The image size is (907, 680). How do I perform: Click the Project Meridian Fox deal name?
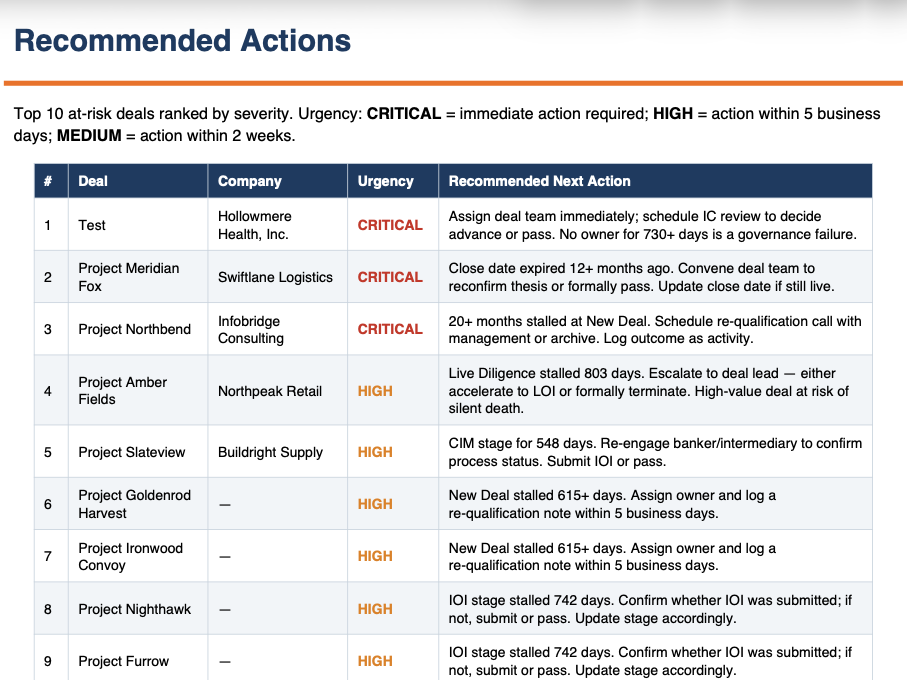[x=129, y=277]
